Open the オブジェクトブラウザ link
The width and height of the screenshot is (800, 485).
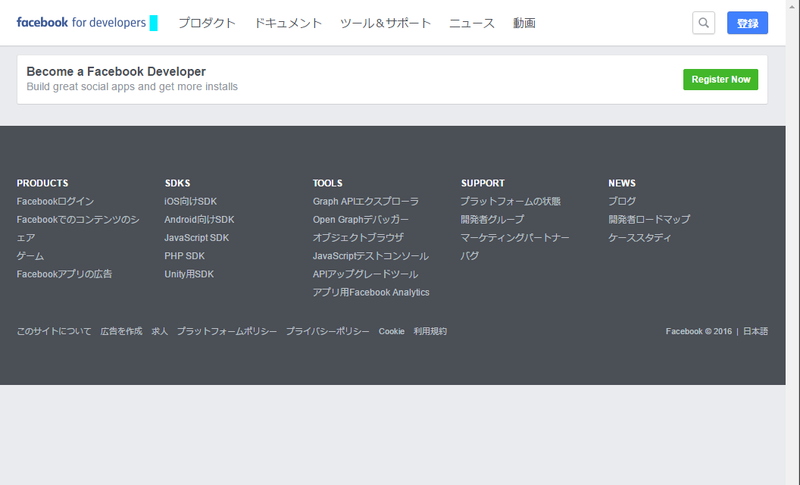click(x=358, y=238)
